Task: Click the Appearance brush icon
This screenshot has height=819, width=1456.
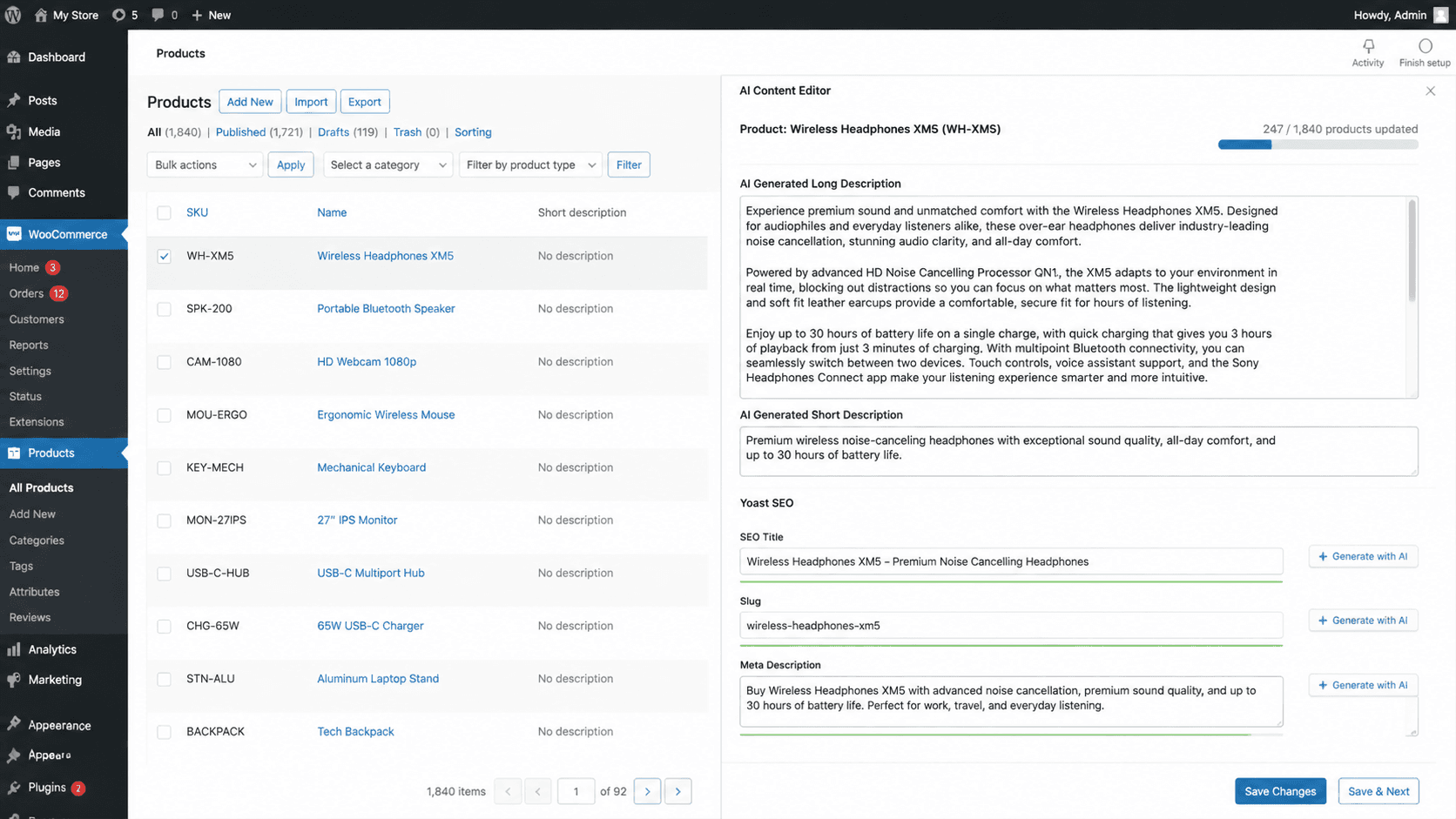Action: click(x=14, y=724)
